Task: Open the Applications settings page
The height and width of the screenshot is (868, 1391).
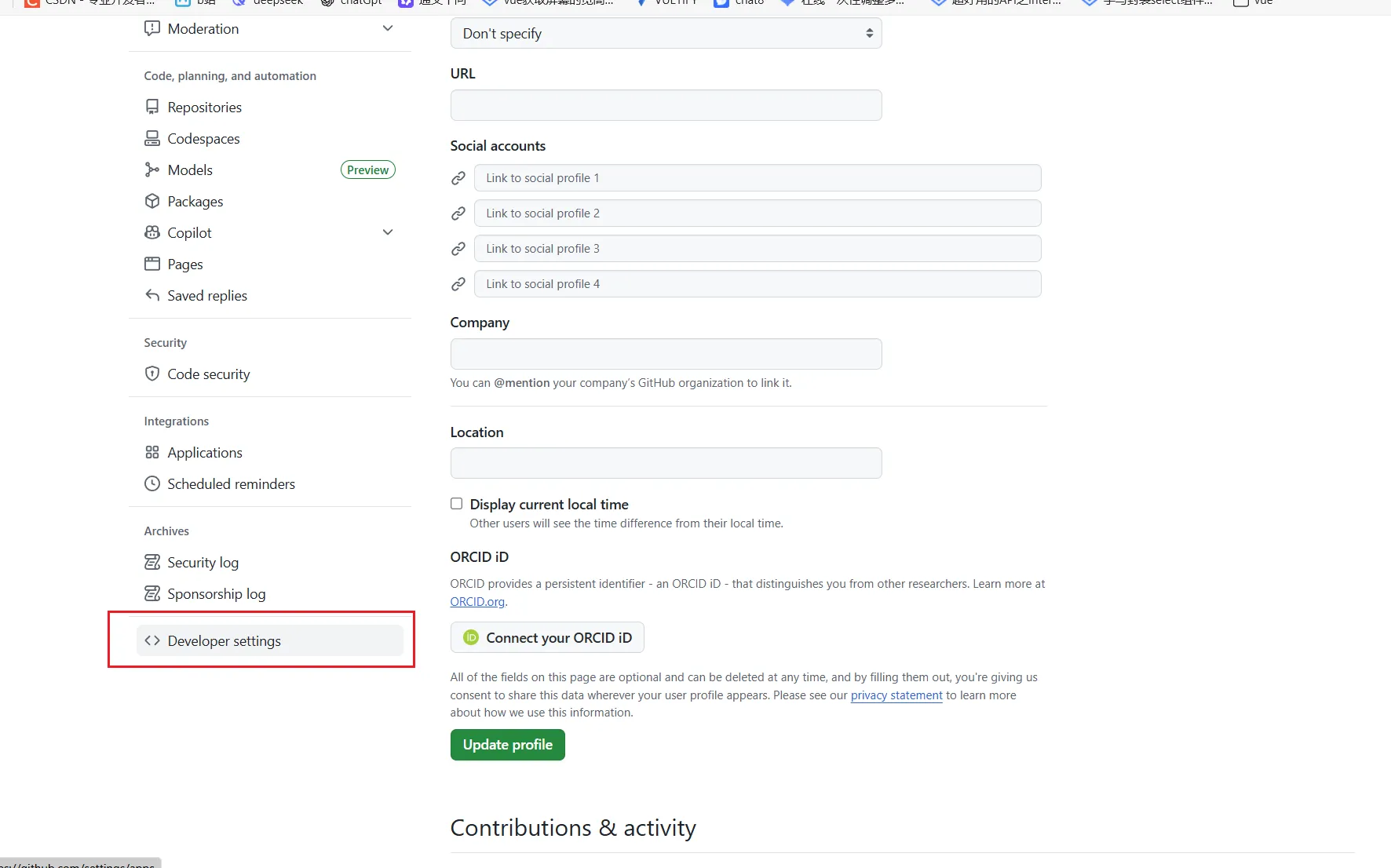Action: point(205,452)
